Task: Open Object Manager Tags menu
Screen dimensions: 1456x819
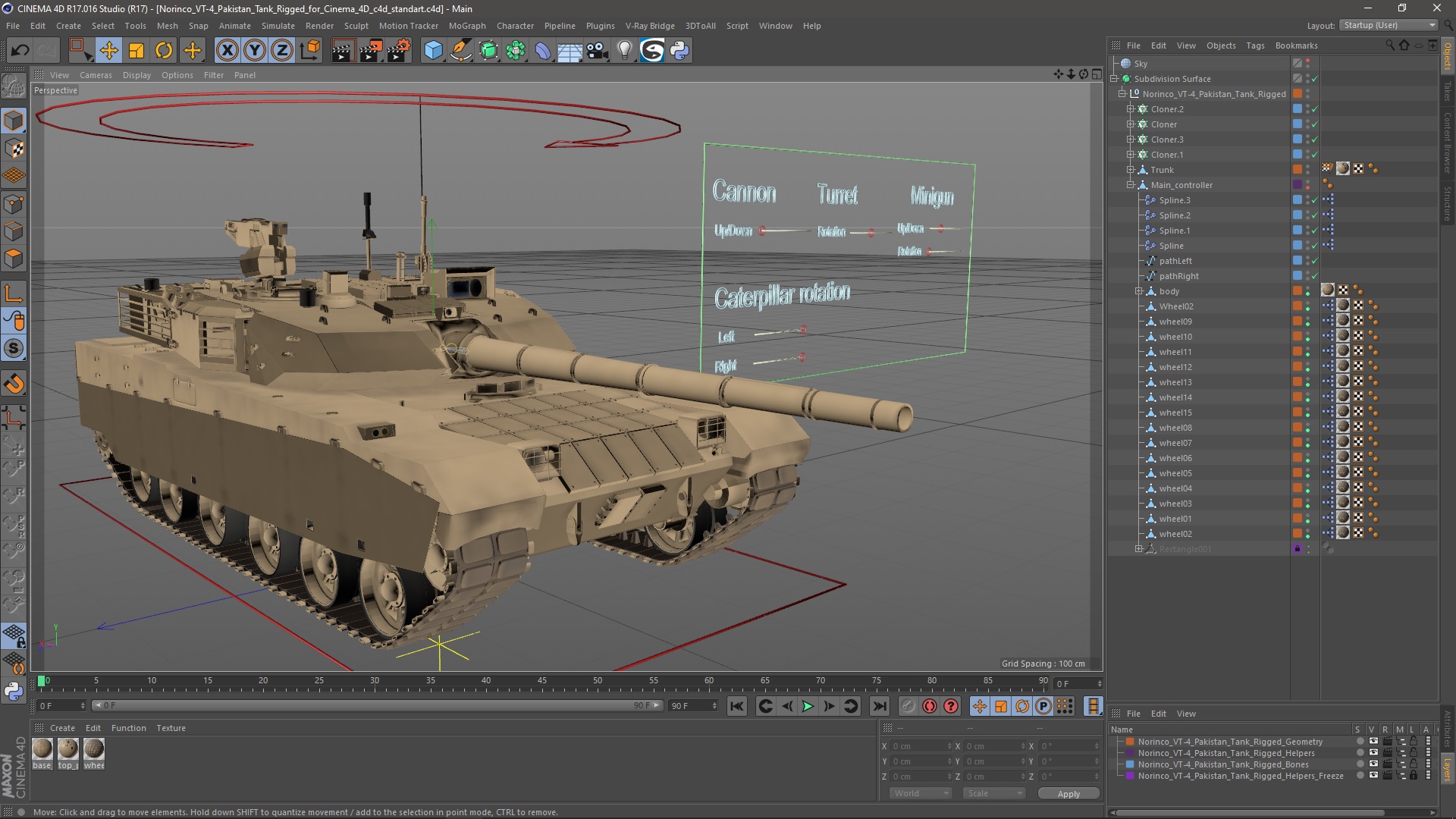Action: tap(1255, 45)
